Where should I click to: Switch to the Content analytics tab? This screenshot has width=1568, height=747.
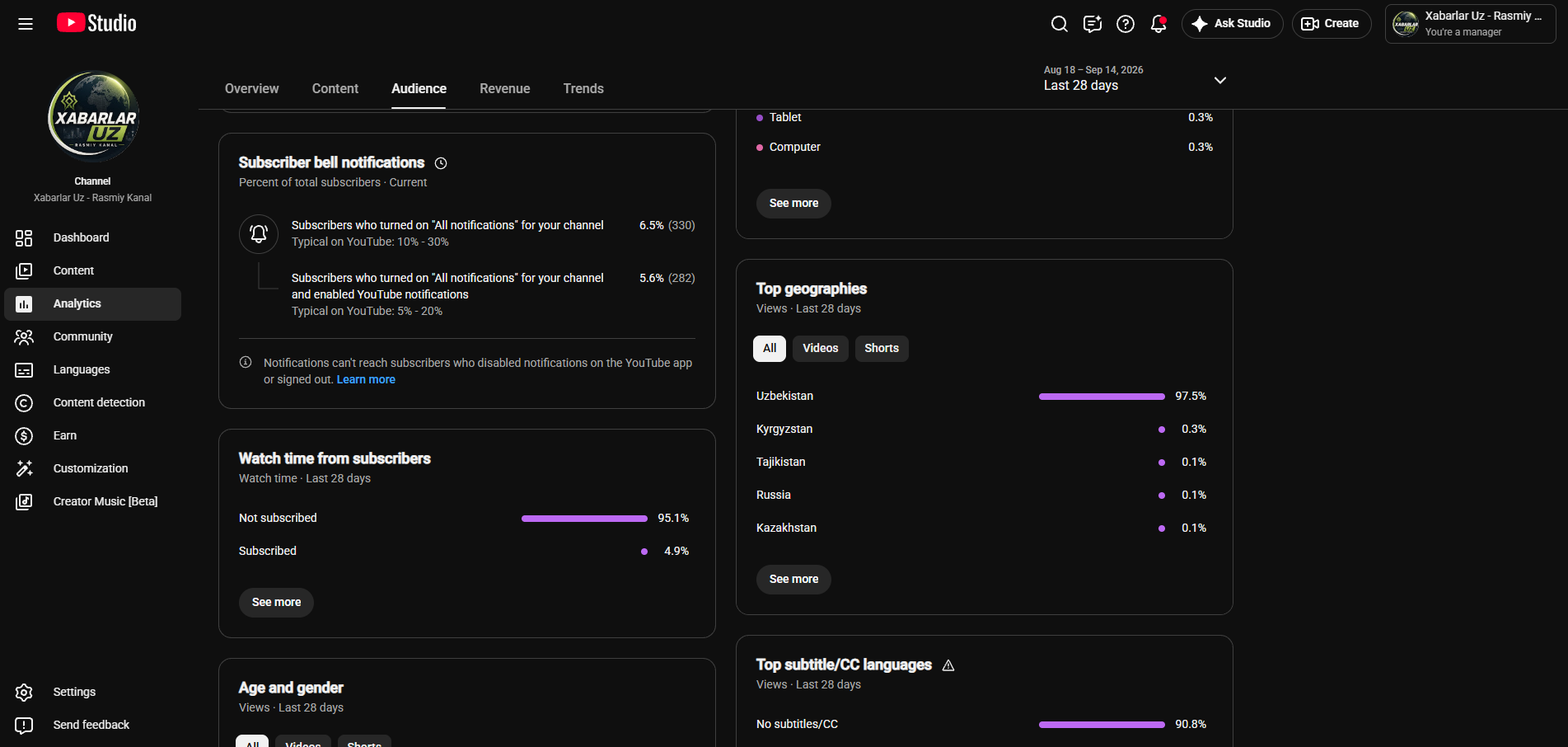tap(335, 88)
